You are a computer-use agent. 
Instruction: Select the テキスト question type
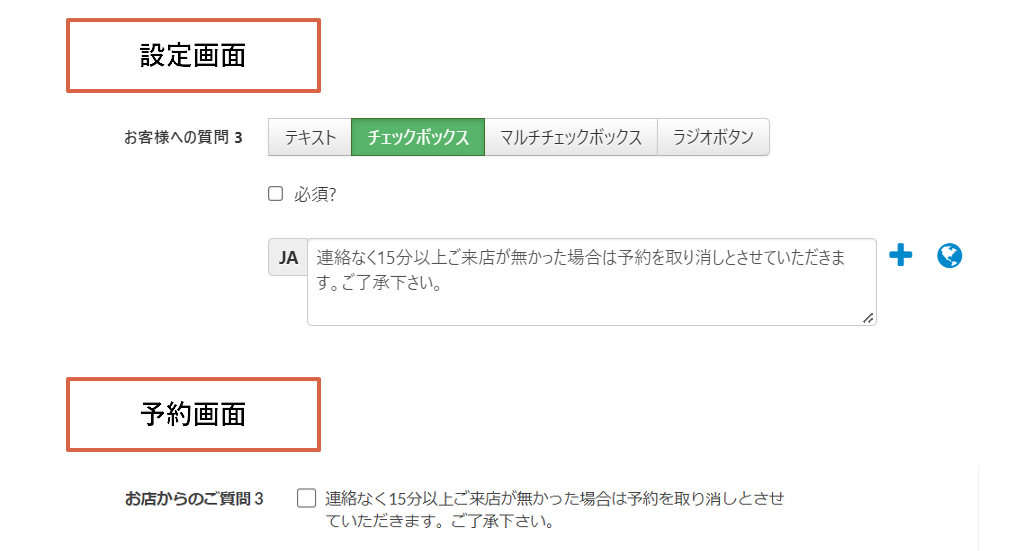tap(310, 137)
